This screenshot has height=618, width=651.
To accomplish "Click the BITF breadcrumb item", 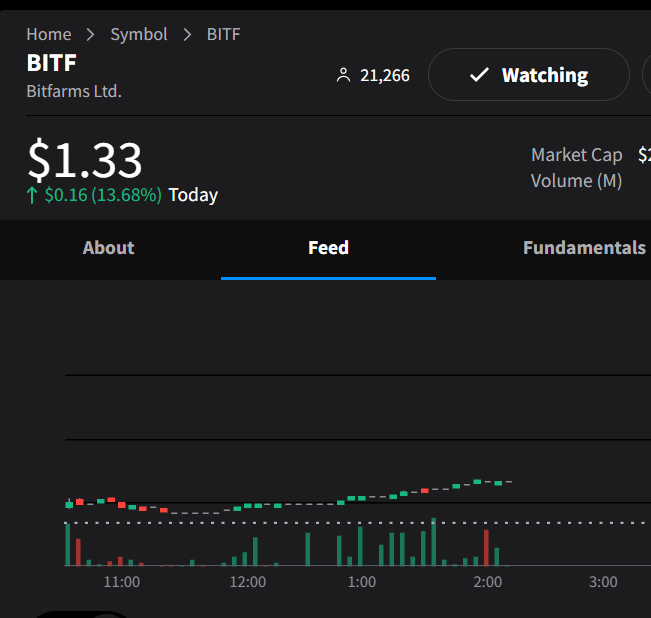I will coord(223,34).
